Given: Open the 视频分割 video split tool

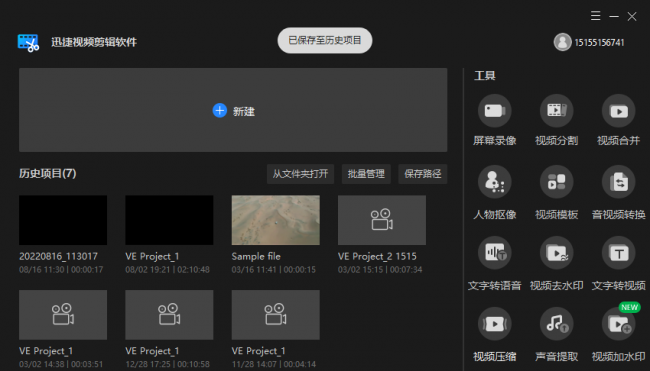Looking at the screenshot, I should 556,111.
